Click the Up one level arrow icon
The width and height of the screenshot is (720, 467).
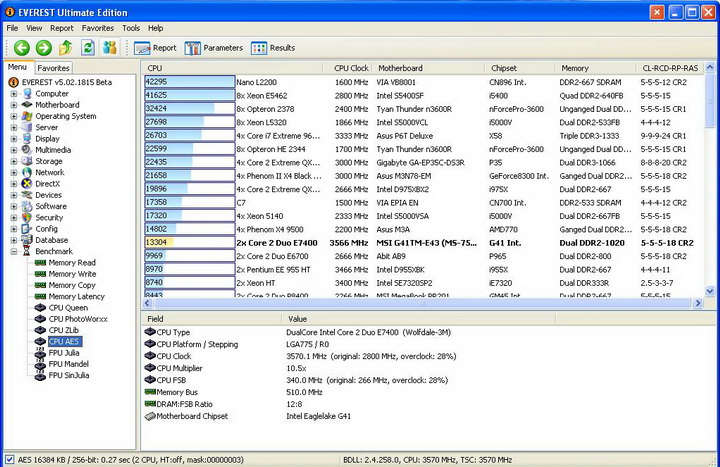tap(65, 47)
